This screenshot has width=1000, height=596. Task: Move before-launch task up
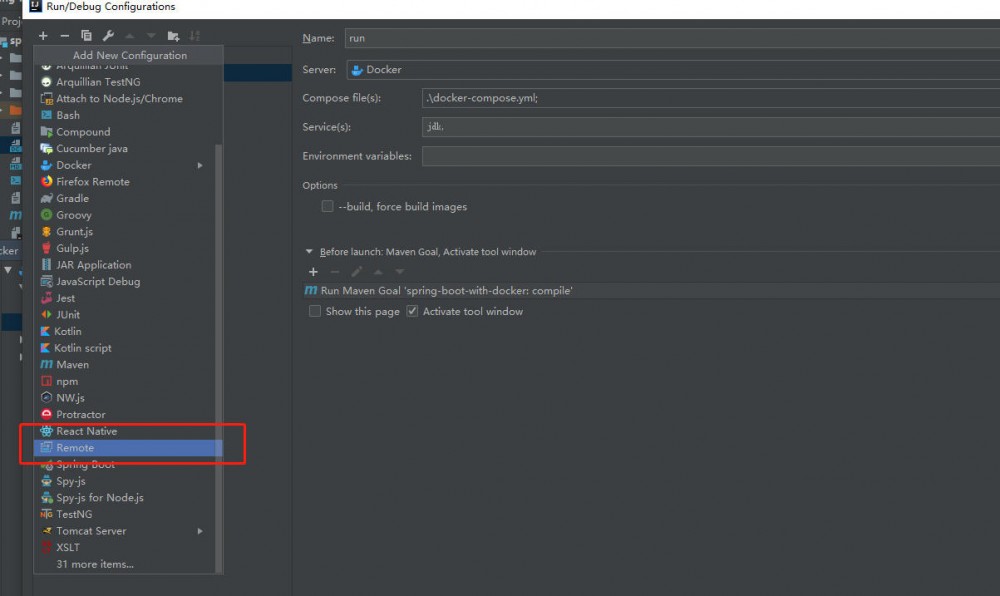coord(378,272)
